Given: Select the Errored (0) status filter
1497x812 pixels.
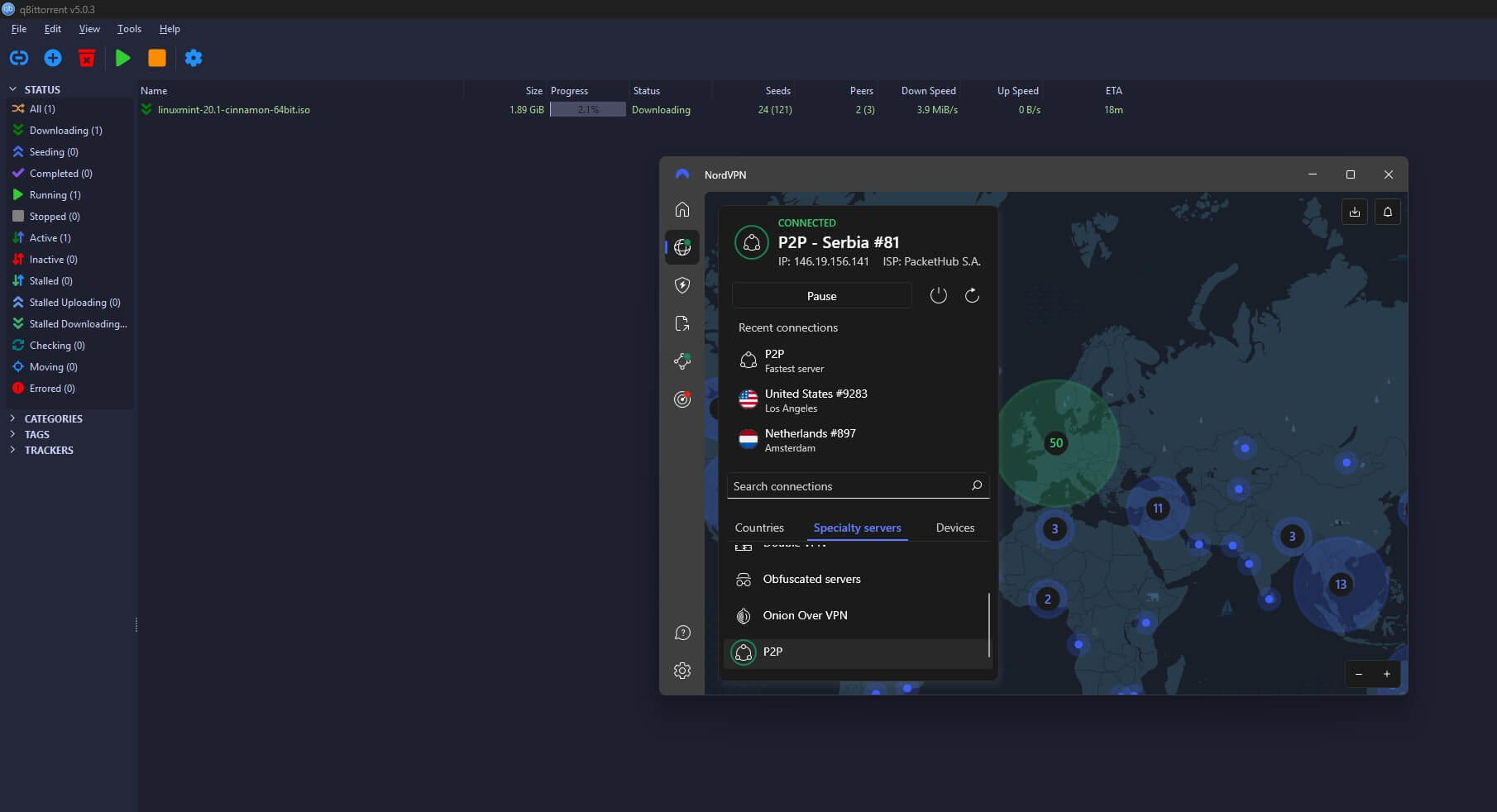Looking at the screenshot, I should 69,389.
